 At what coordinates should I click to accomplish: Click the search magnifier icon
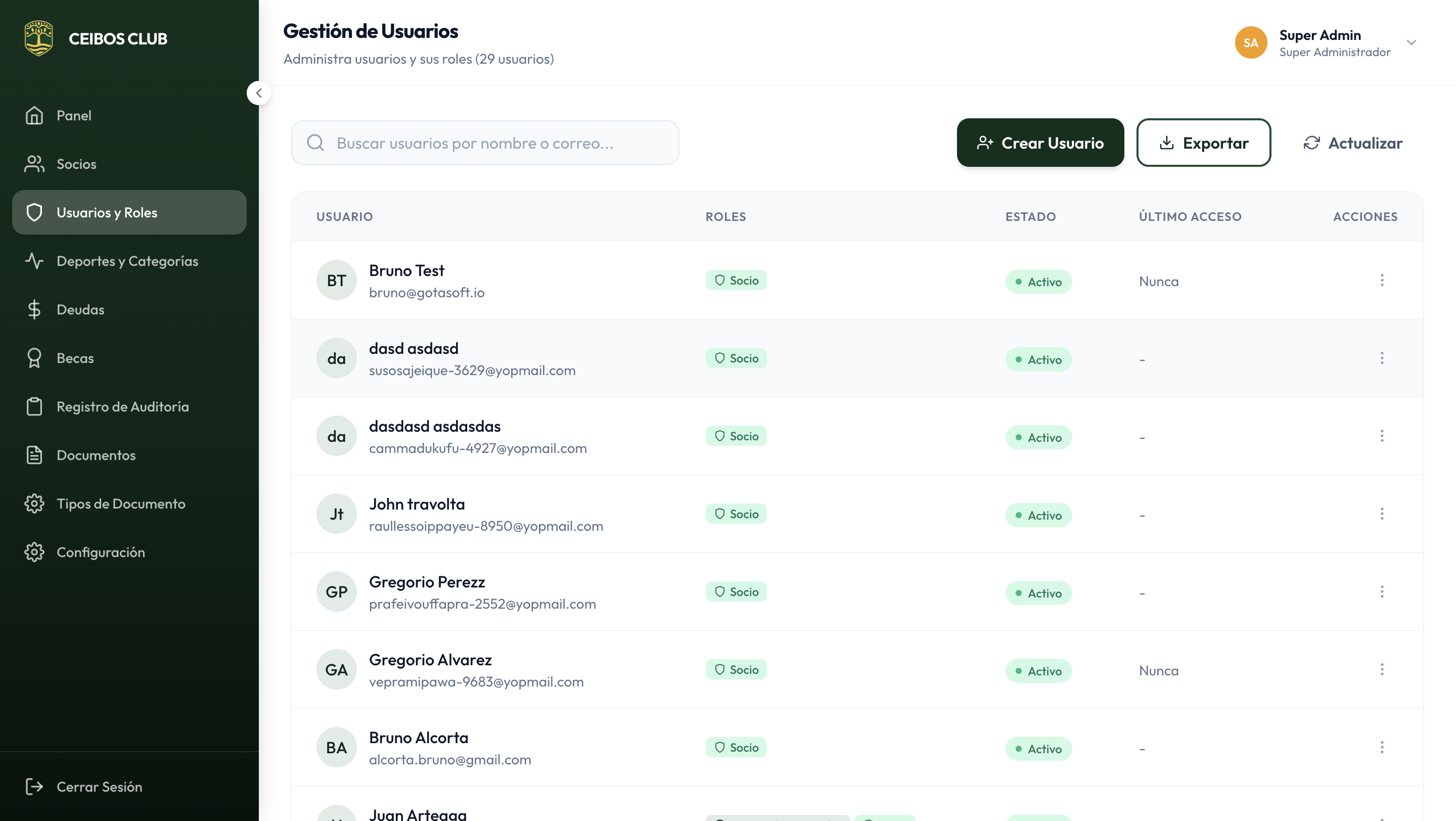click(x=315, y=143)
